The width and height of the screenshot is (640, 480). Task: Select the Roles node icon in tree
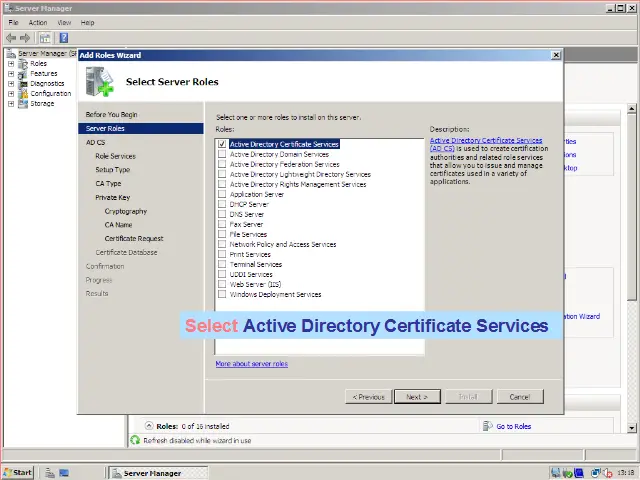click(x=24, y=64)
